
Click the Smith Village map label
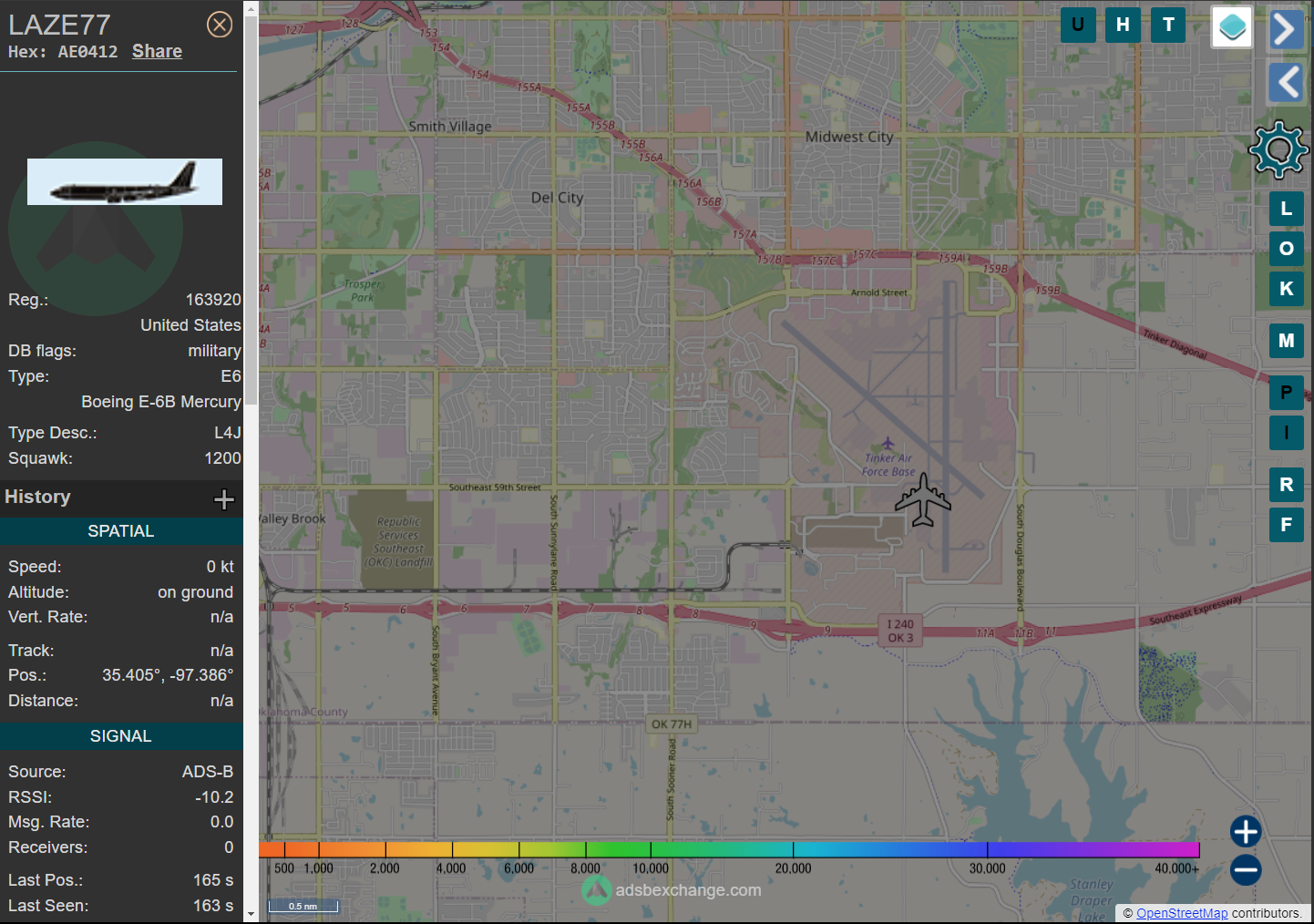450,127
